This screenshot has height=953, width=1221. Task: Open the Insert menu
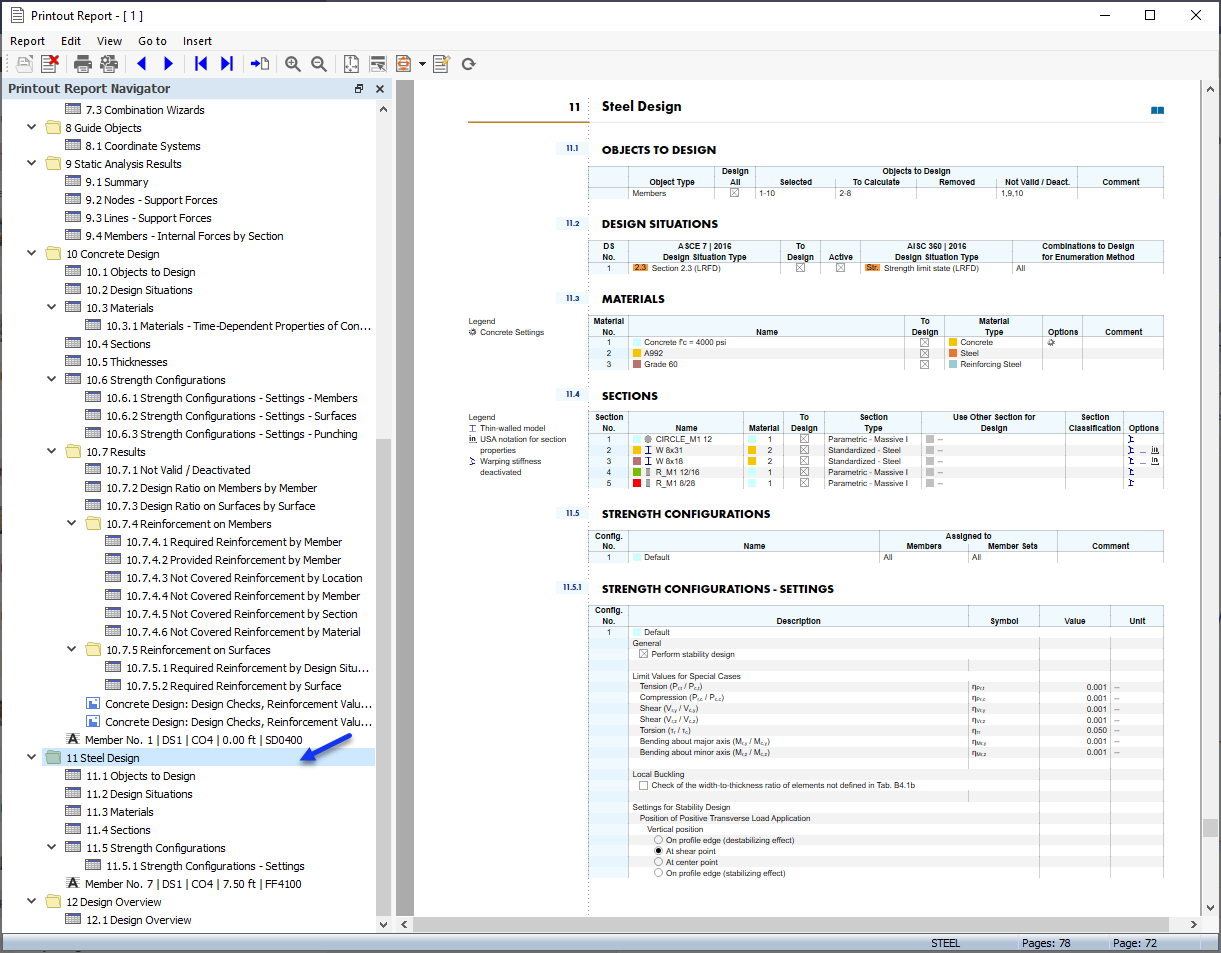click(x=197, y=41)
